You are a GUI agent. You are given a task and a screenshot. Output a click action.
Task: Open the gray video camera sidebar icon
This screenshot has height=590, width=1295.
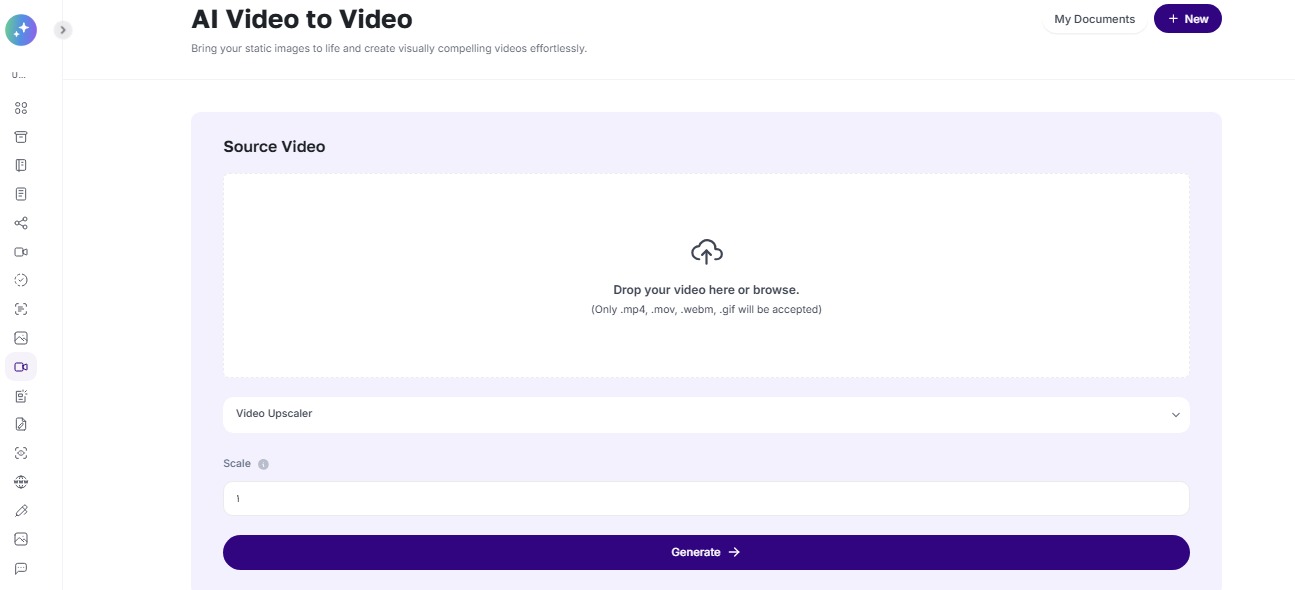coord(21,252)
